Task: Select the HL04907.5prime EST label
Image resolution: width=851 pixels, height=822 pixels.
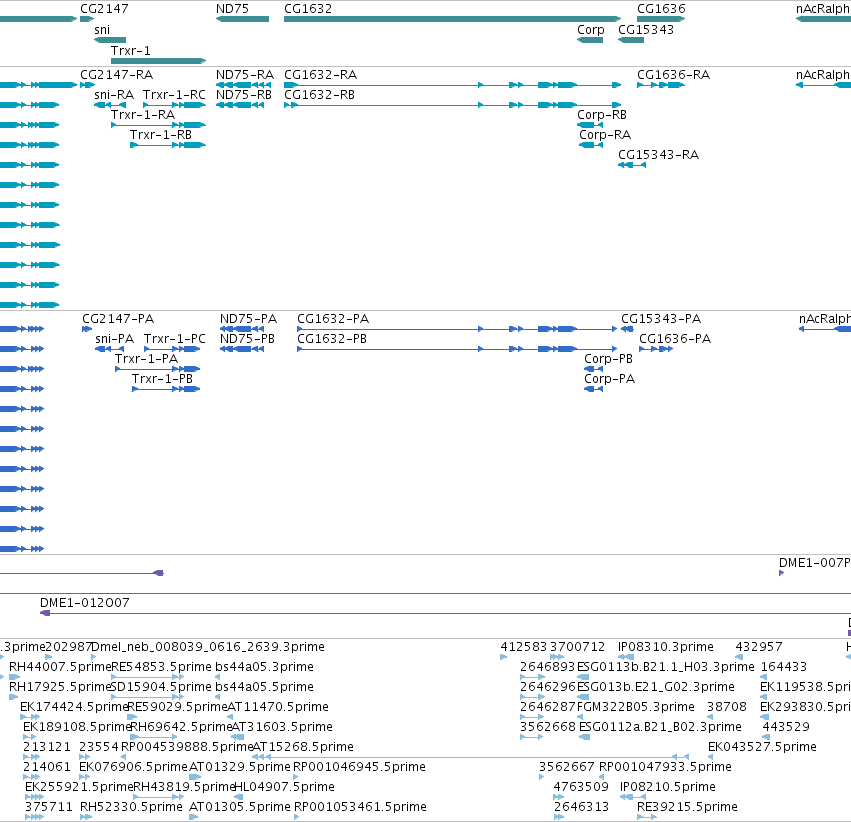Action: (x=284, y=787)
